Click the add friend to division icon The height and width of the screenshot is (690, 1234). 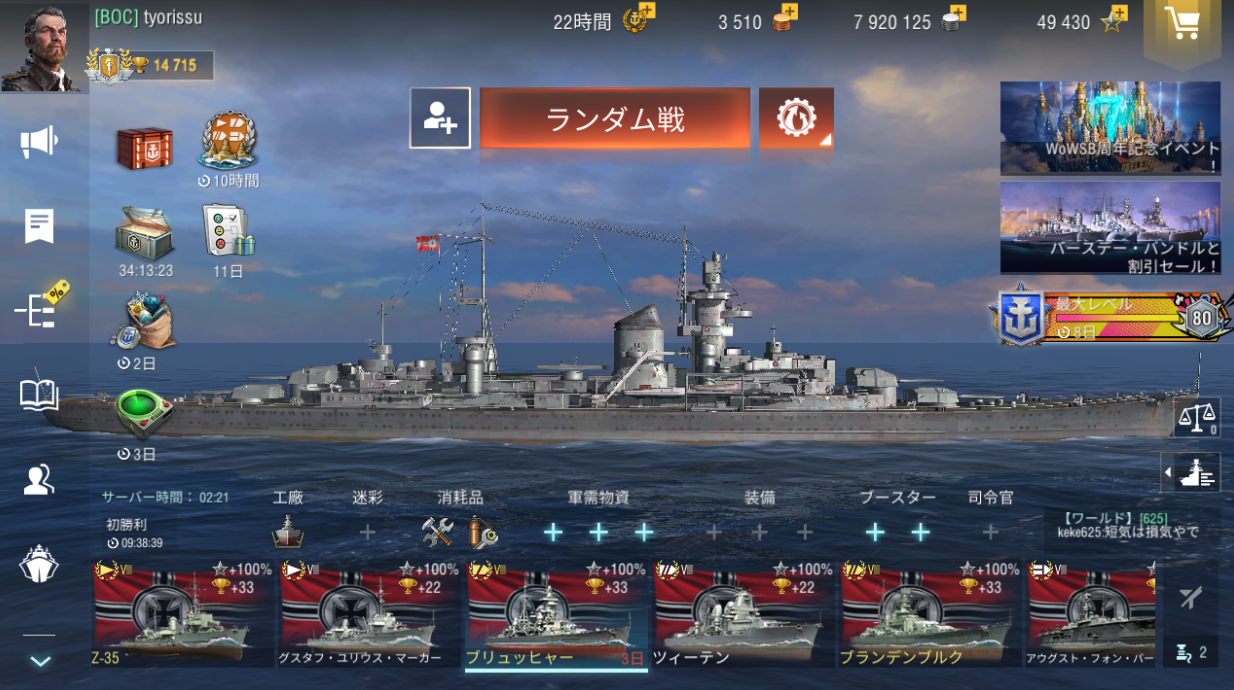click(x=440, y=118)
